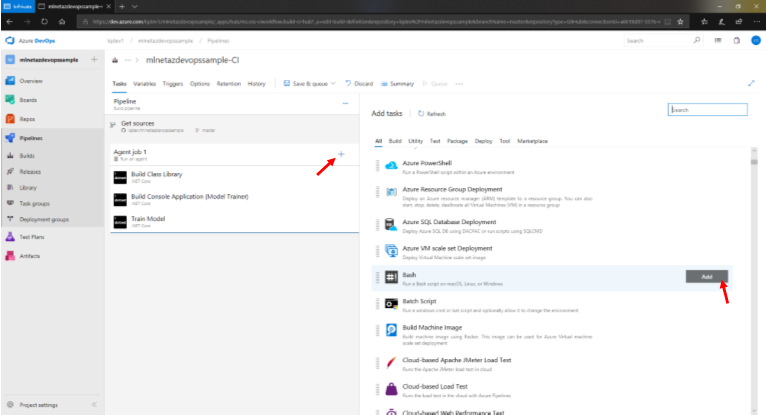Reload the browser page
766x415 pixels.
pyautogui.click(x=44, y=21)
